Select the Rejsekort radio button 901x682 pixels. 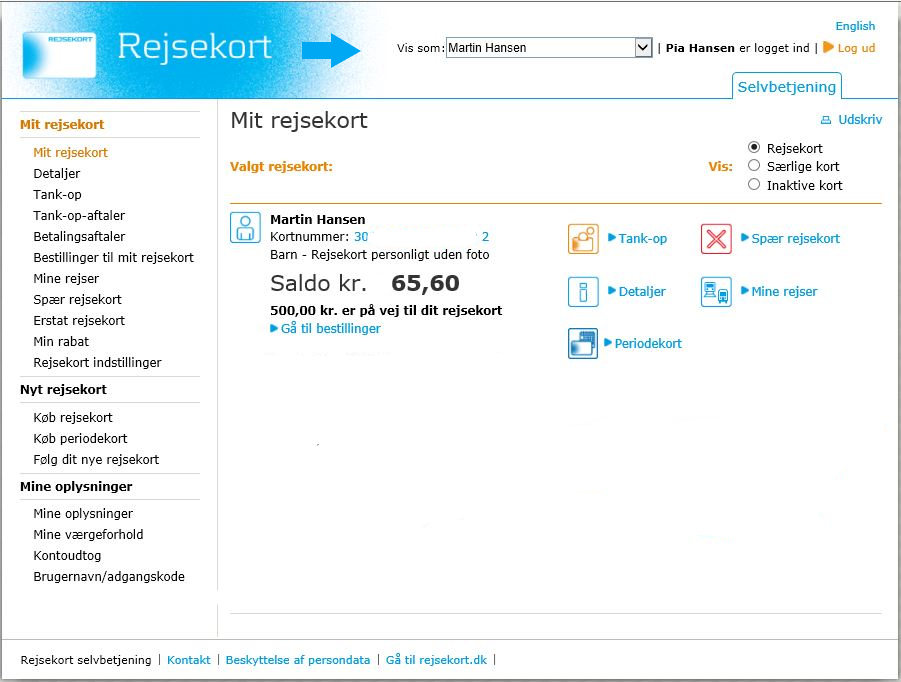(x=755, y=147)
